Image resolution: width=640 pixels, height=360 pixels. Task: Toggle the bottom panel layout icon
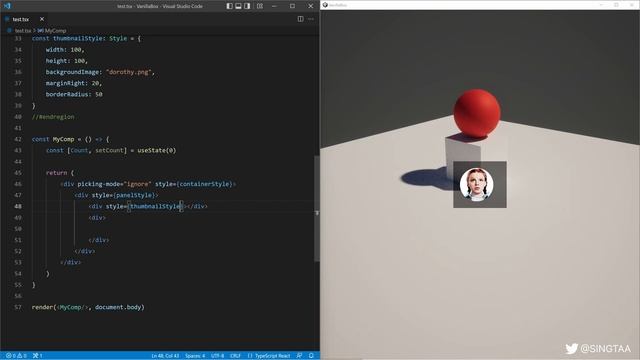(x=238, y=6)
